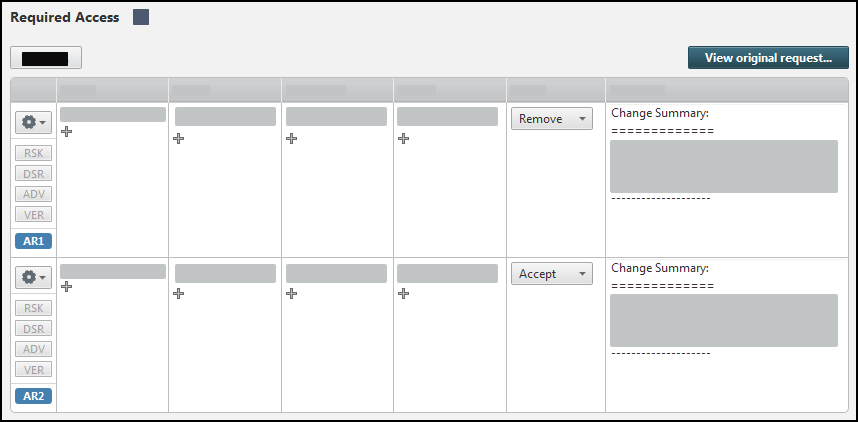Click the plus icon in AR1 fourth column
The width and height of the screenshot is (858, 422).
(403, 138)
